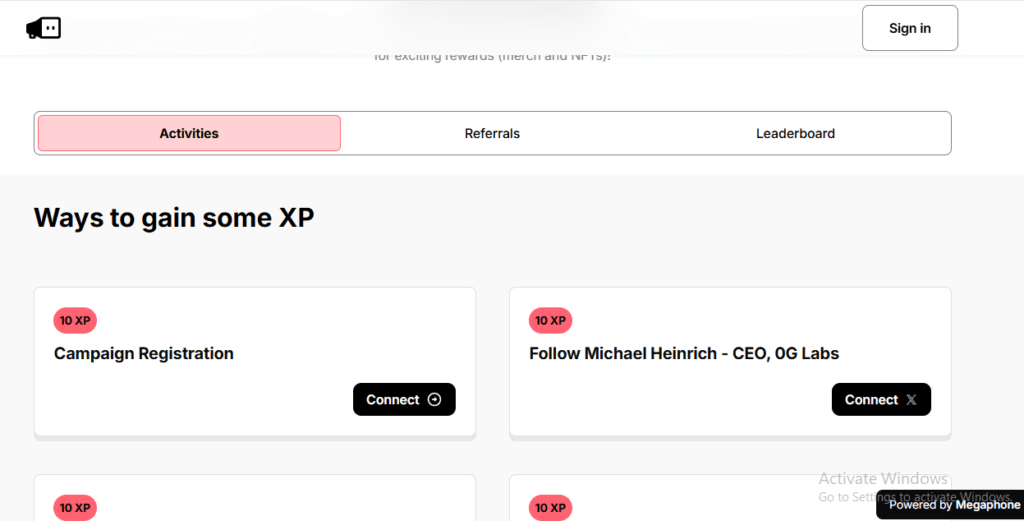Open the Referrals tab
Viewport: 1024px width, 521px height.
(x=492, y=133)
